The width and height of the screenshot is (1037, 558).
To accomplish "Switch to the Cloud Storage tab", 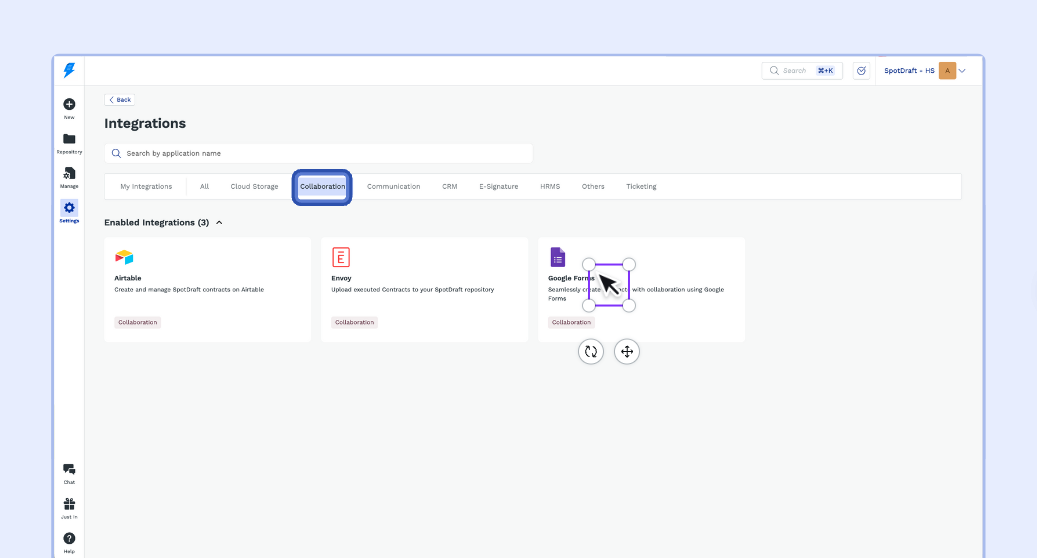I will [x=254, y=186].
